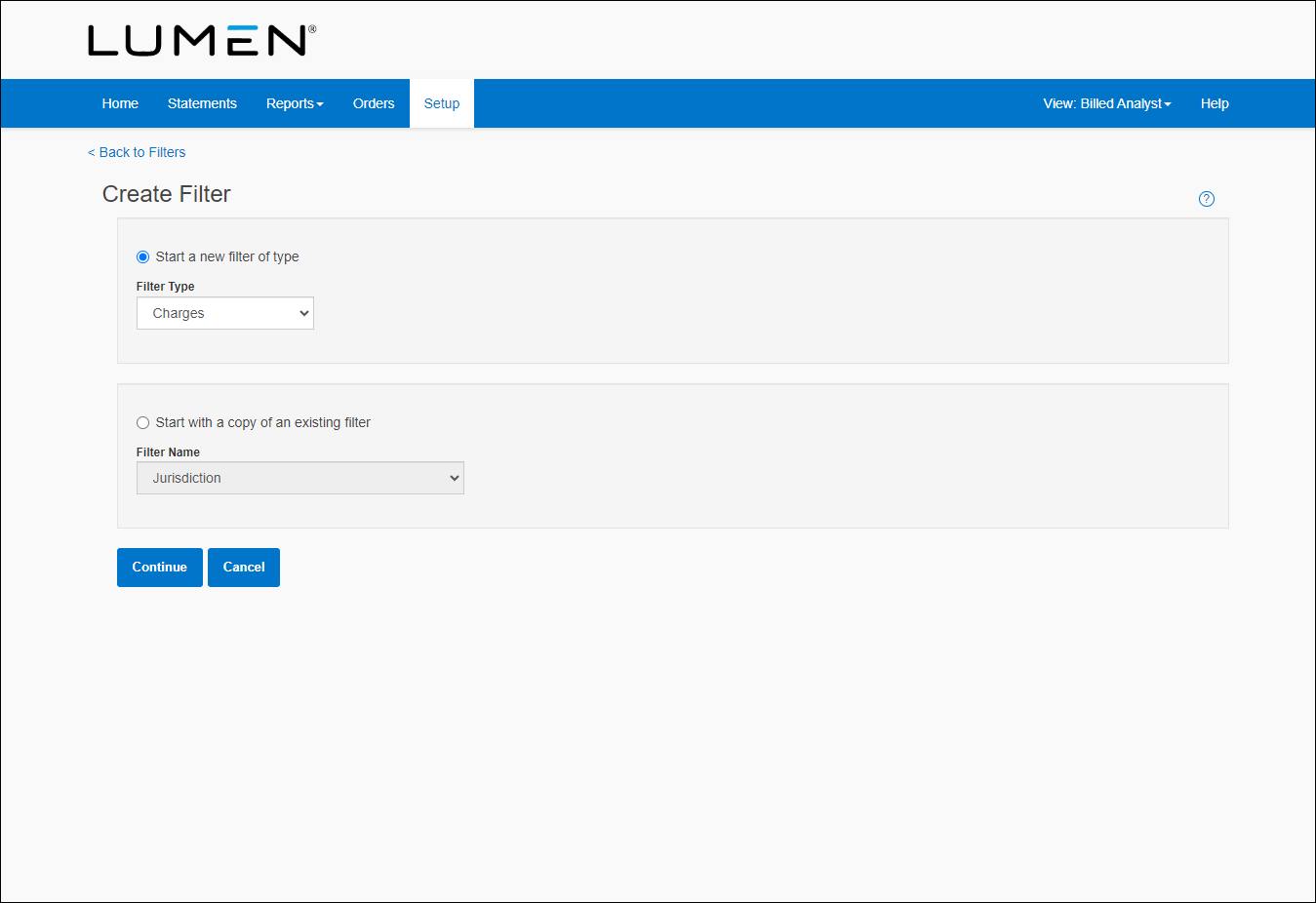Select 'Start with a copy of an existing filter'
Image resolution: width=1316 pixels, height=903 pixels.
pos(142,423)
